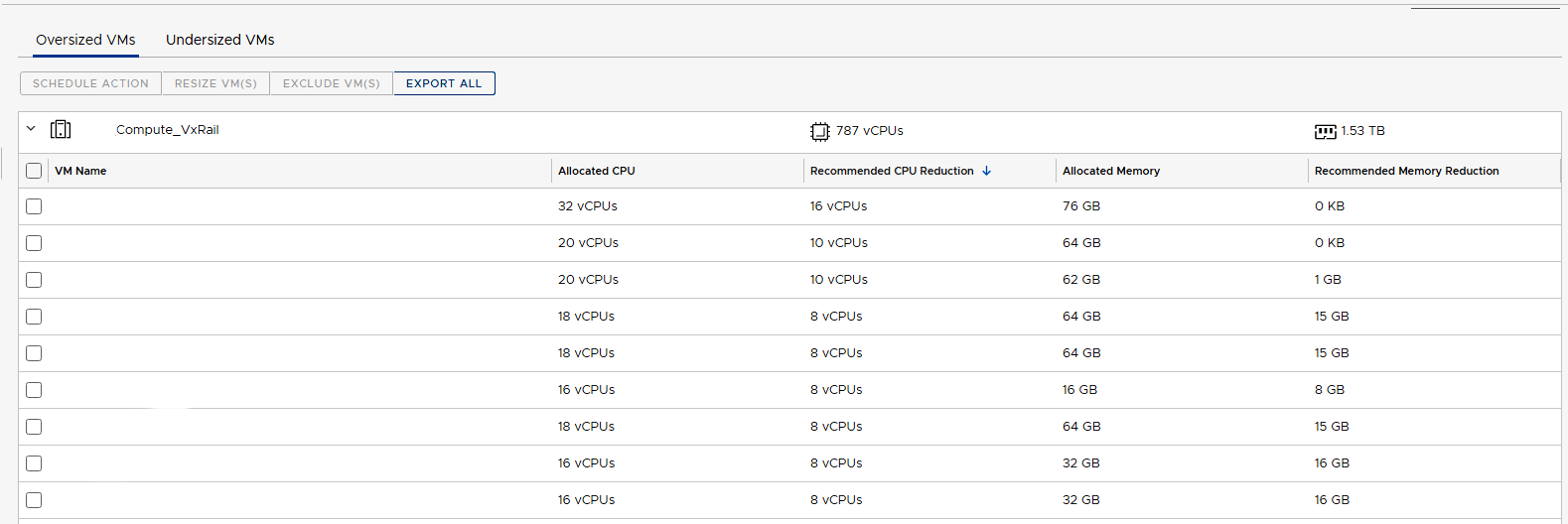Viewport: 1568px width, 524px height.
Task: Click the Resize VM(s) button
Action: [x=215, y=83]
